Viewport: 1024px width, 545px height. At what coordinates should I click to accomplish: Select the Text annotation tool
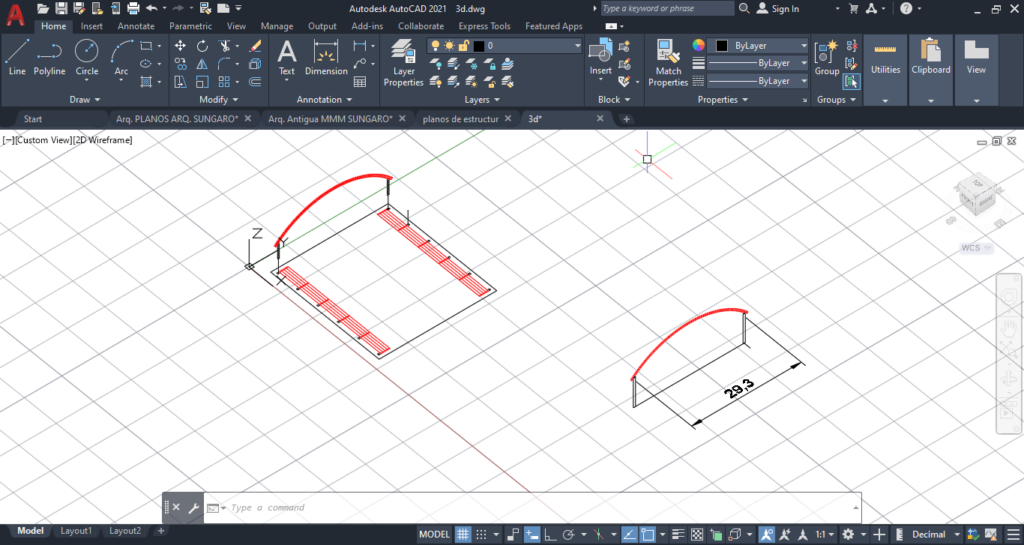287,57
